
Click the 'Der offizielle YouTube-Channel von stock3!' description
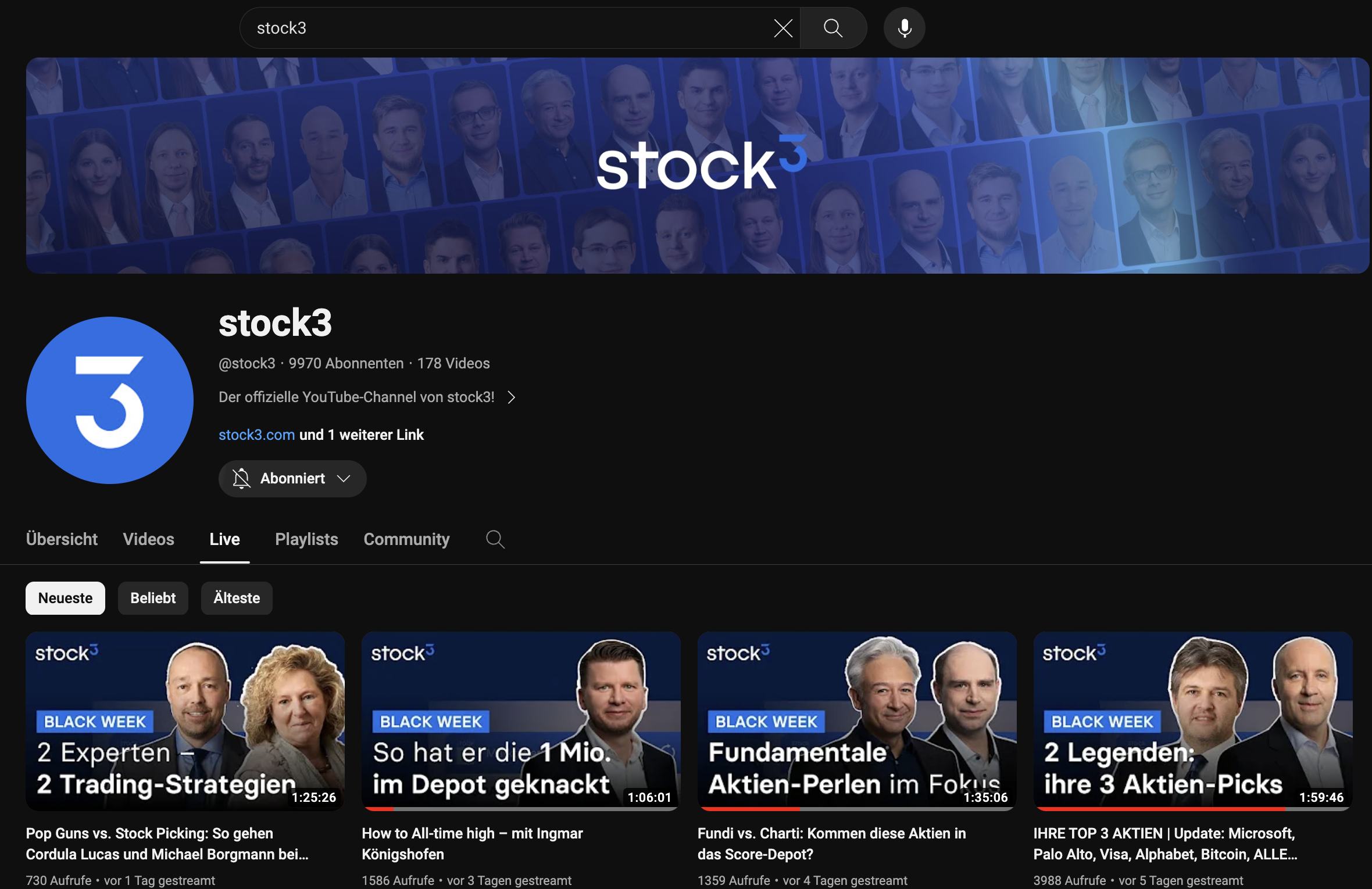[356, 397]
